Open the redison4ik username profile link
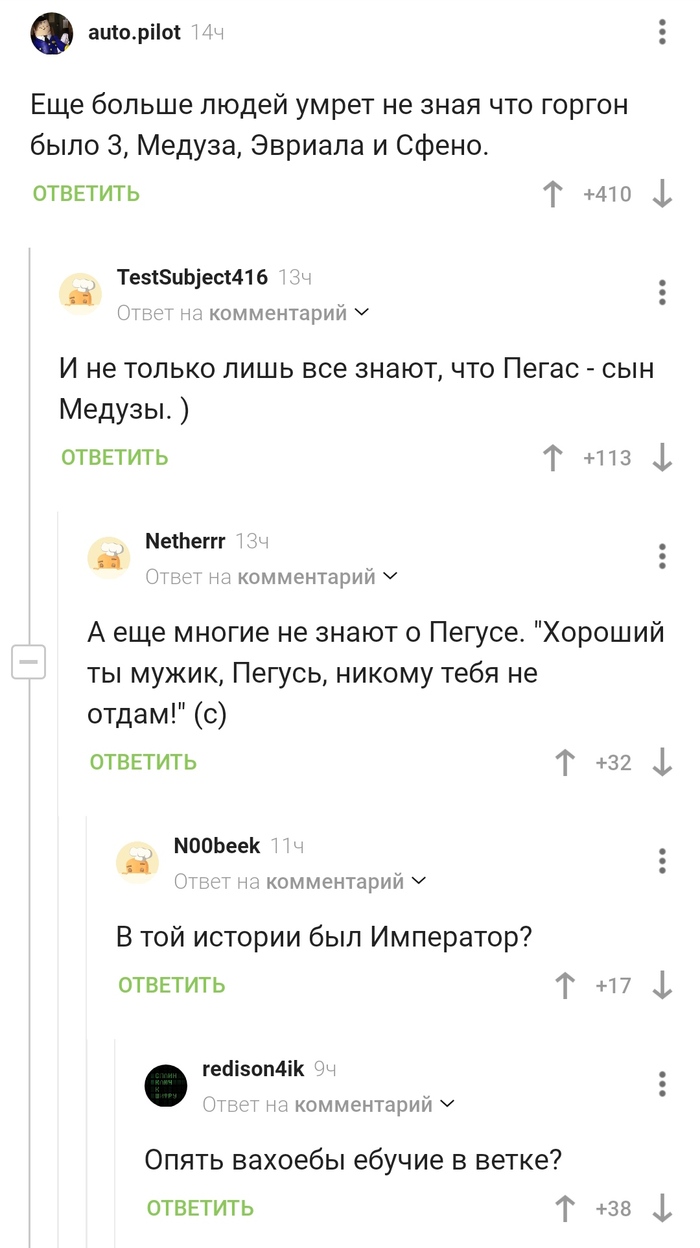Screen dimensions: 700x1248 tap(252, 1069)
